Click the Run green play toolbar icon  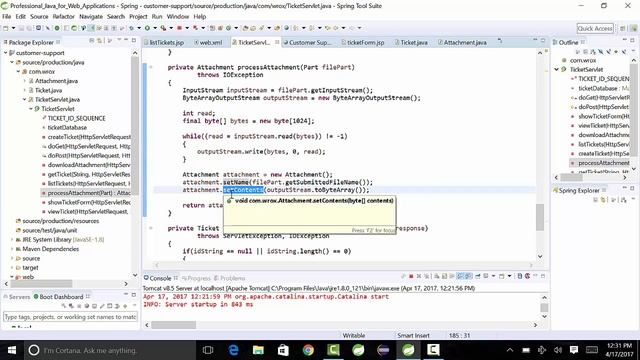pos(147,28)
